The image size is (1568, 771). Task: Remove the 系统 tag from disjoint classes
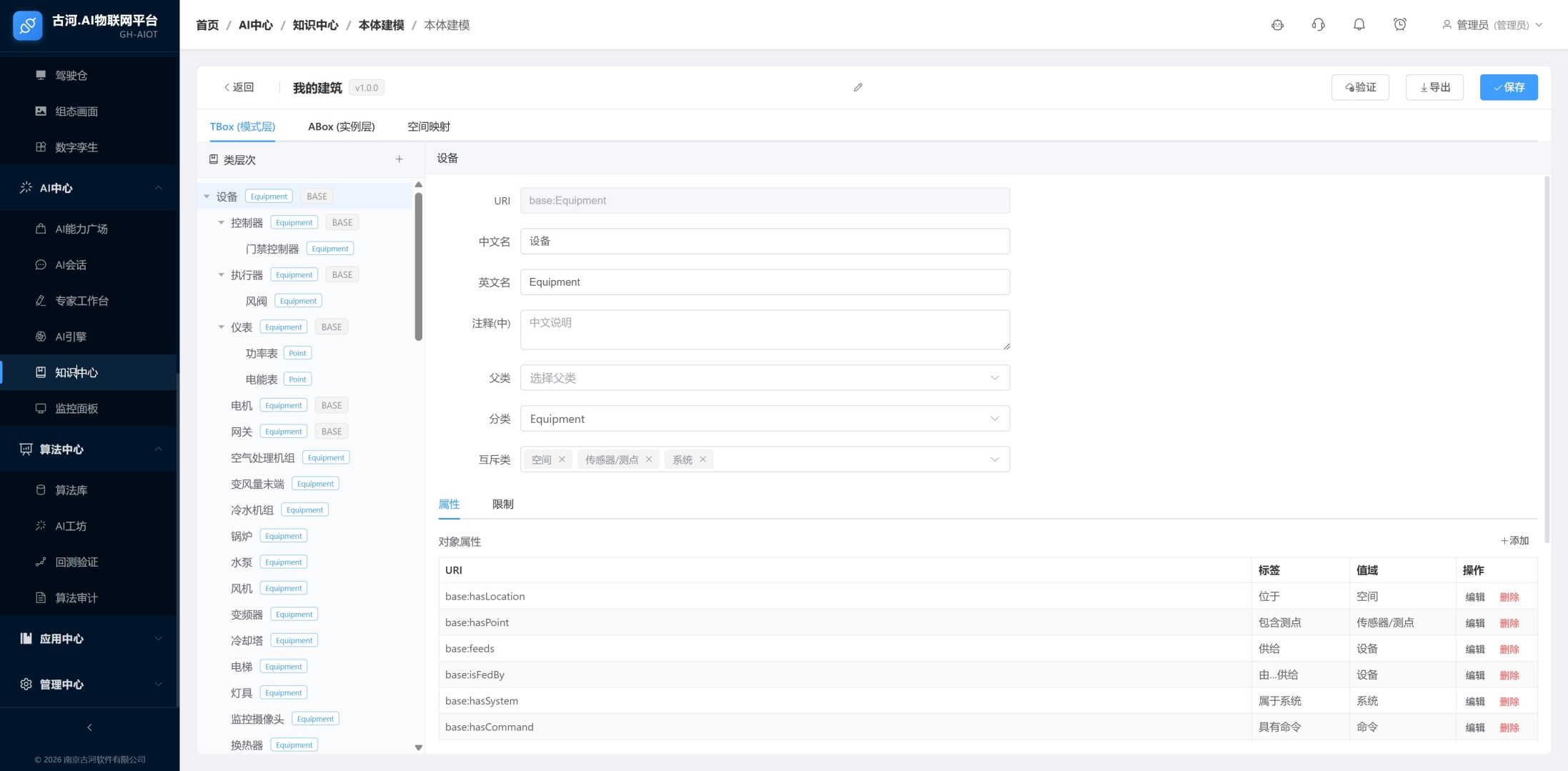pyautogui.click(x=703, y=459)
